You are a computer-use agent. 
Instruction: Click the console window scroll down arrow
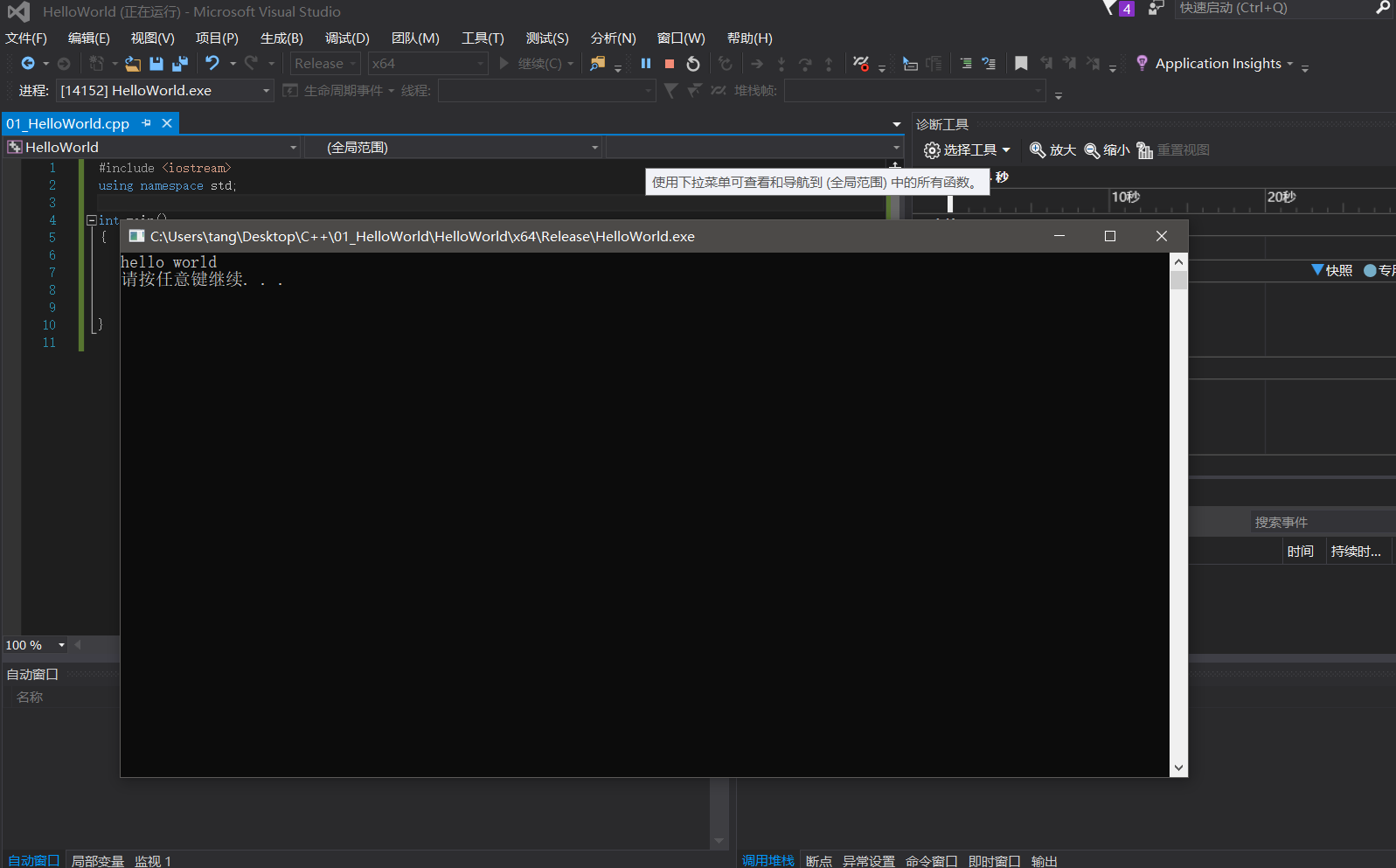(1178, 767)
